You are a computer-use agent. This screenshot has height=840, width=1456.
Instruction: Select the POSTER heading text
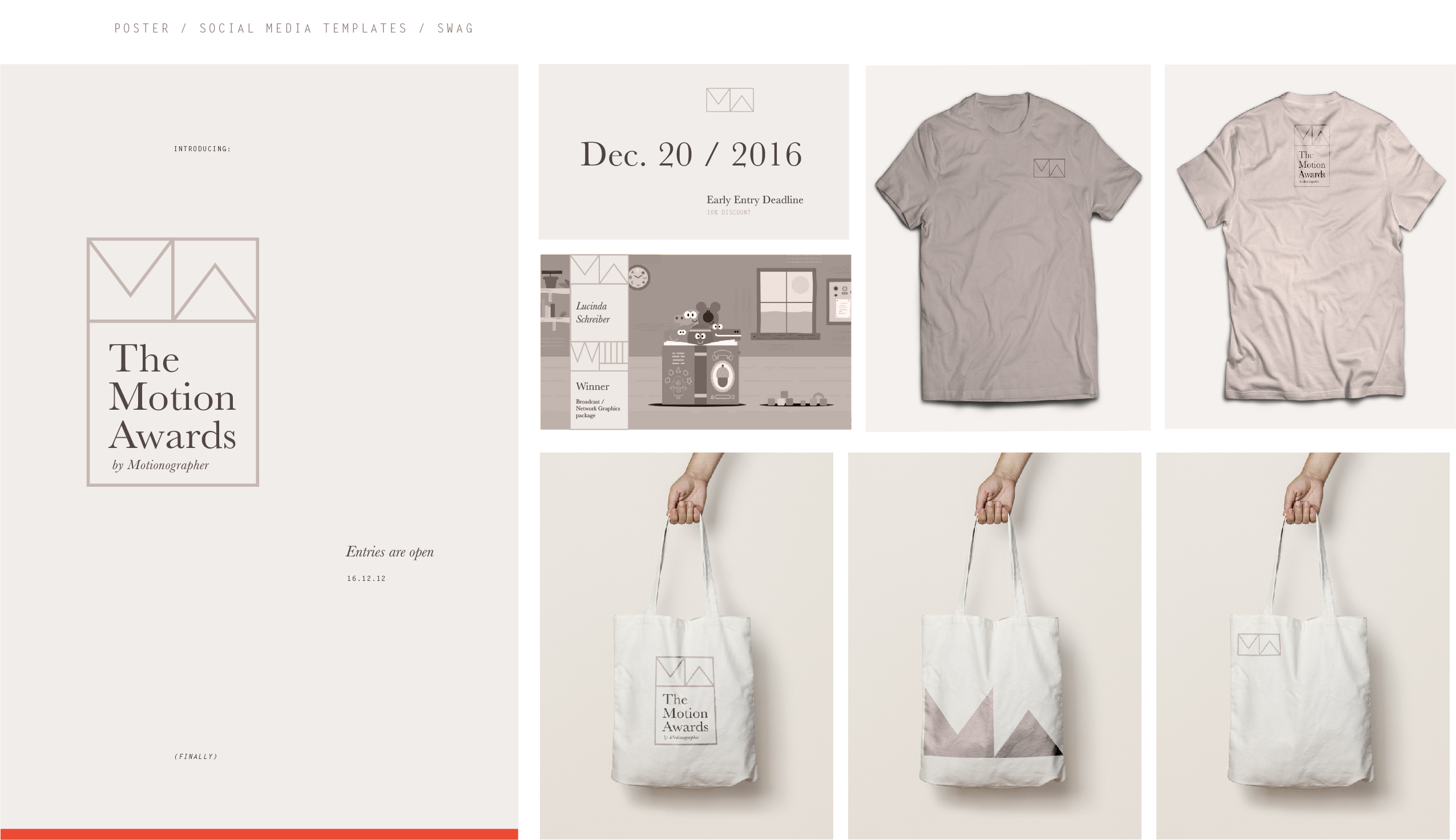142,29
